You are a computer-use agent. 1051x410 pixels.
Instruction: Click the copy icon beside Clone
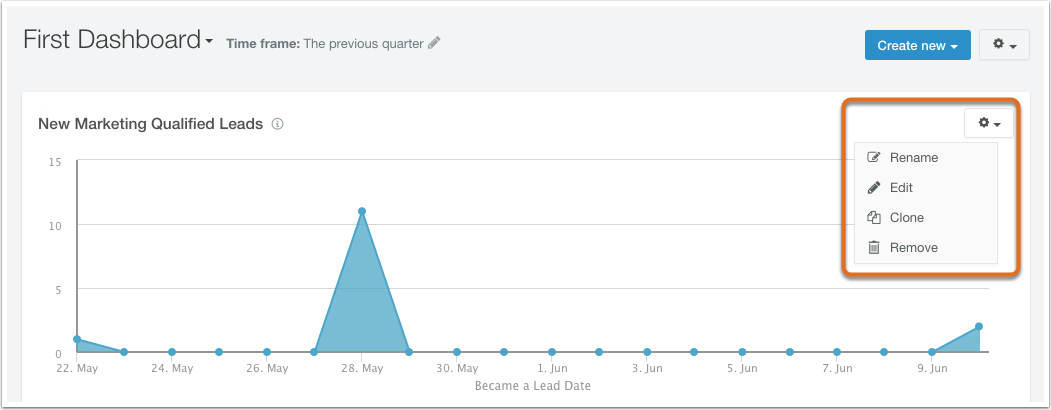point(873,218)
